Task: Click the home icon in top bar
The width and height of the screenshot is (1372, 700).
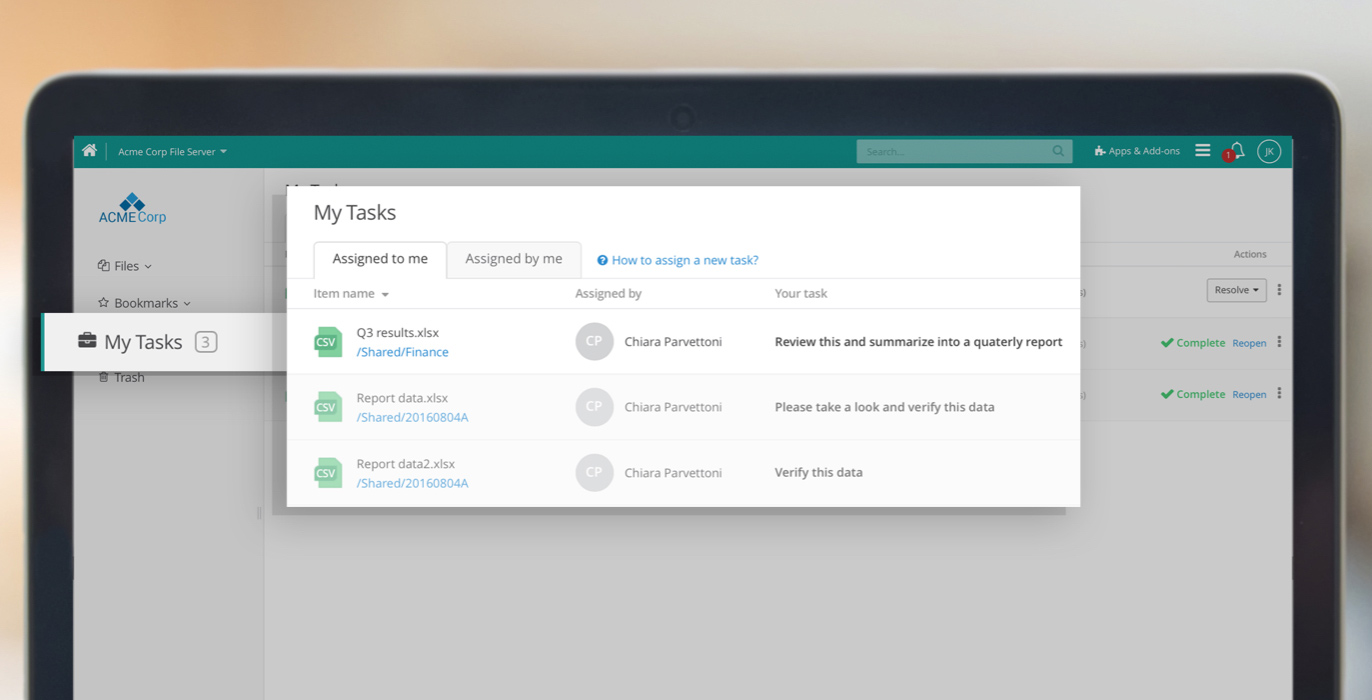Action: (89, 151)
